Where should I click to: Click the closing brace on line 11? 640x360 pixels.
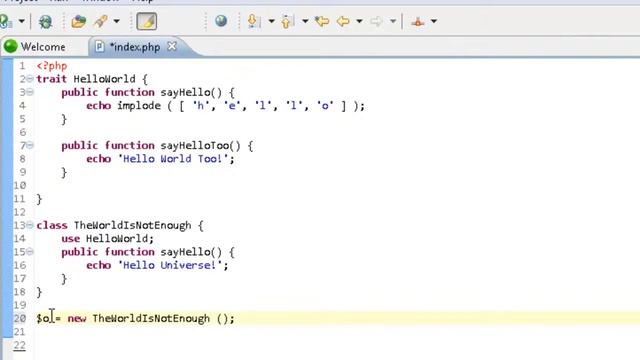(39, 199)
